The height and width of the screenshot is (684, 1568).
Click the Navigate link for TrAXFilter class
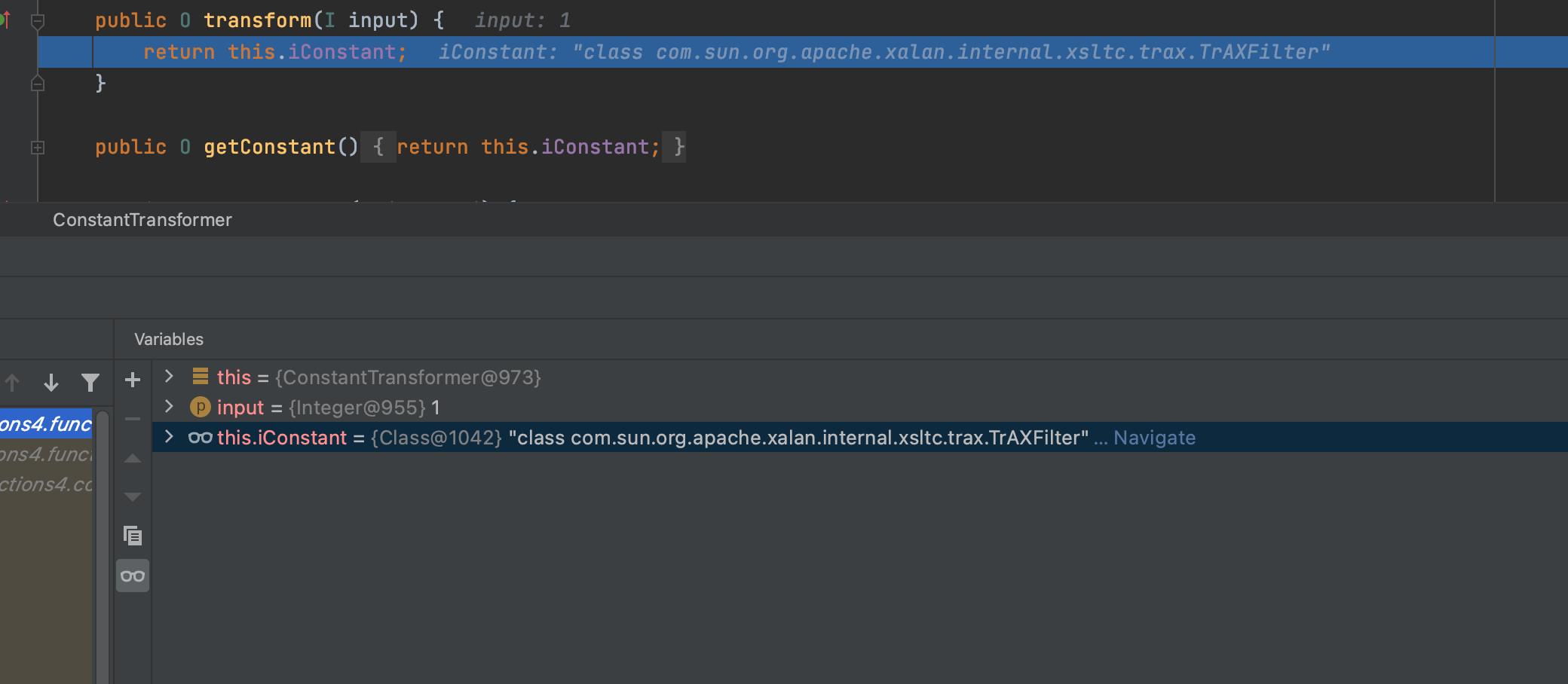point(1154,438)
